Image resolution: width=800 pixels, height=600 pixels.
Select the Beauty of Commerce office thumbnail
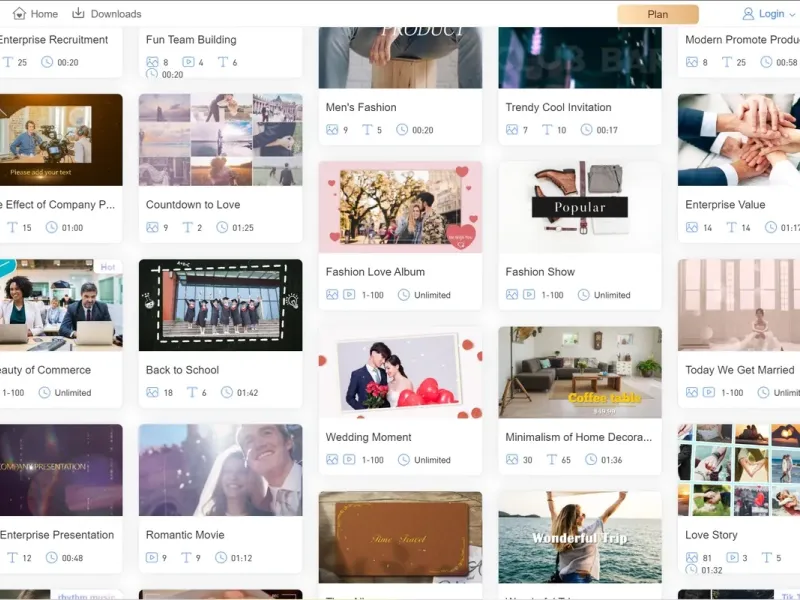coord(61,305)
